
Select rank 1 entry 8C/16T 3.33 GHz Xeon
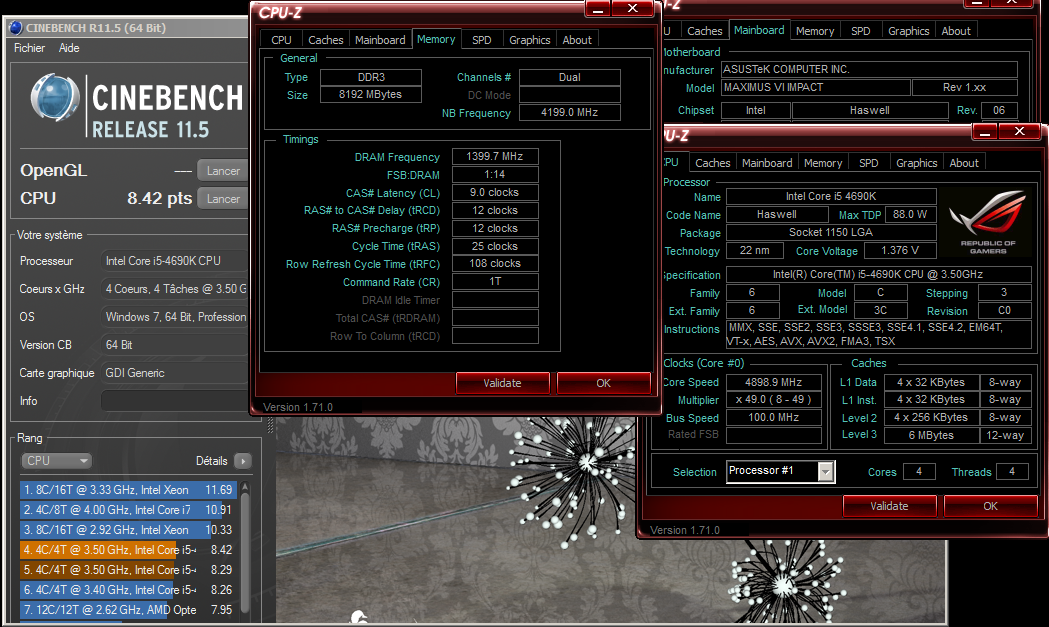tap(128, 490)
